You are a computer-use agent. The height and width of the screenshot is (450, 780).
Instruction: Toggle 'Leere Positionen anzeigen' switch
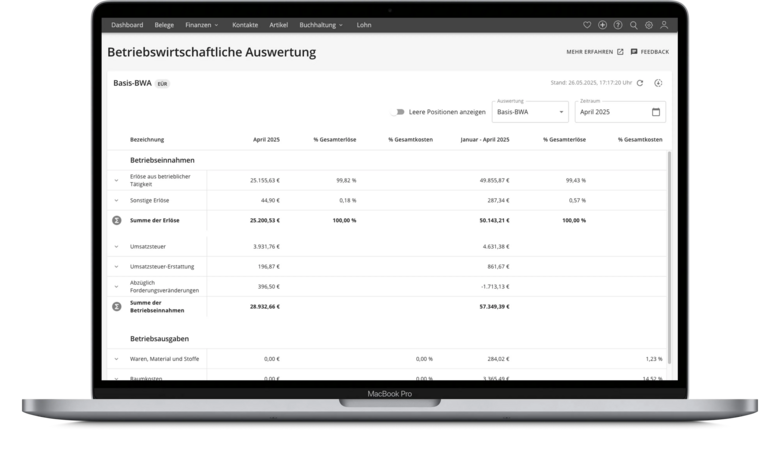pos(400,112)
